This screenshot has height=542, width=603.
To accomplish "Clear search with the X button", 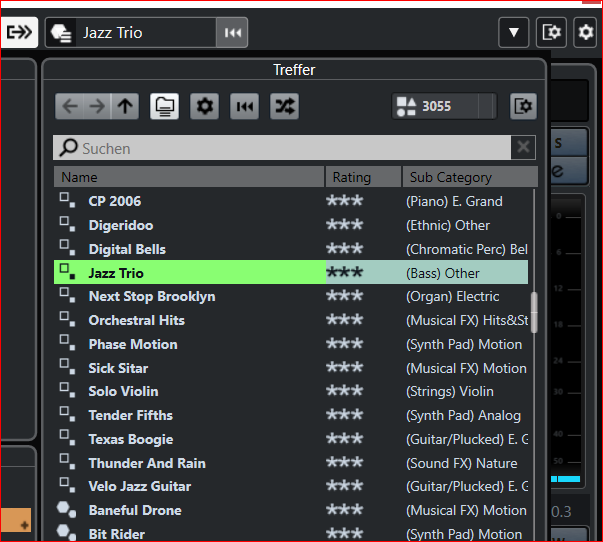I will (x=523, y=148).
